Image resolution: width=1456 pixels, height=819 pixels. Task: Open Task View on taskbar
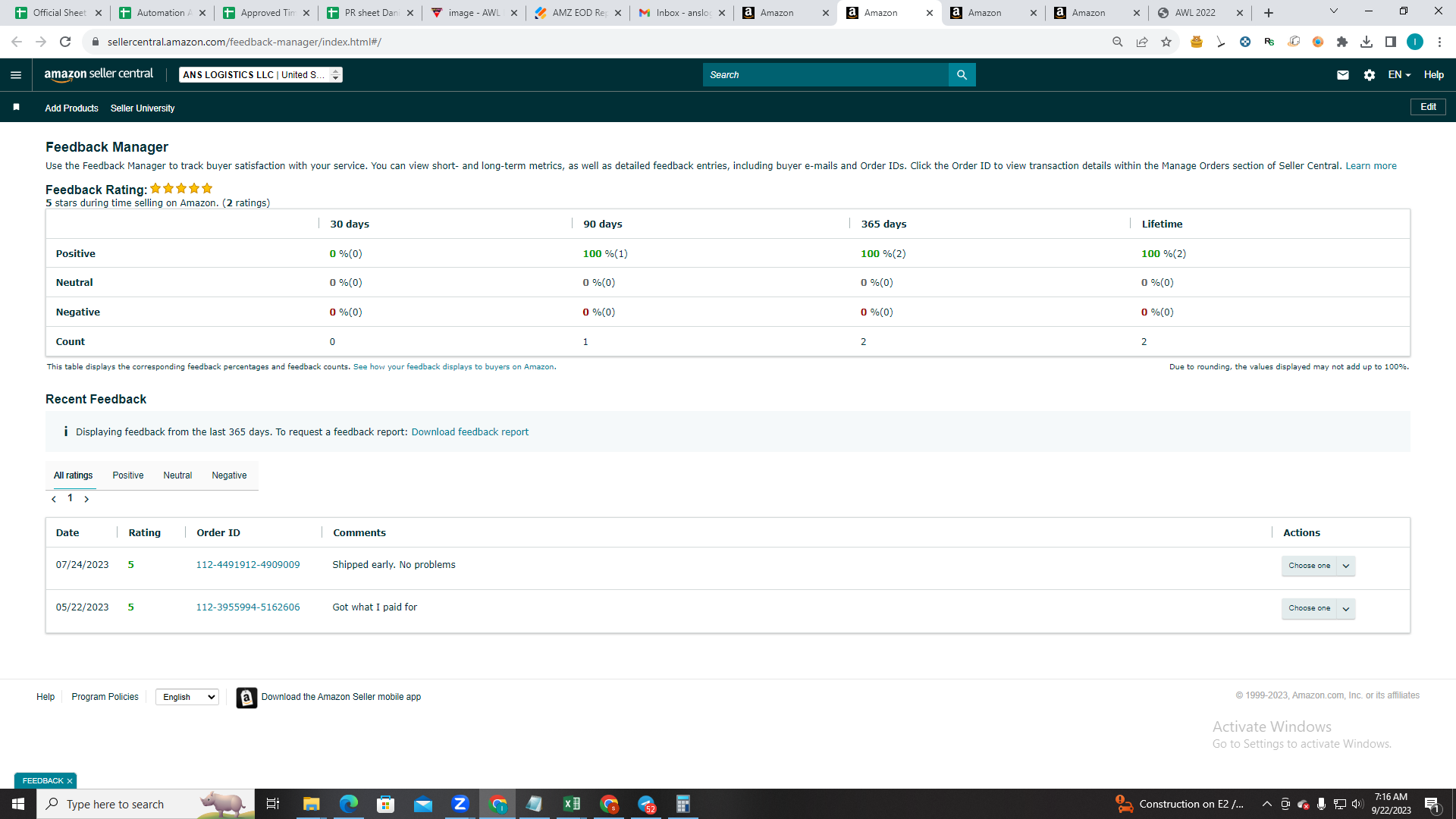(x=273, y=804)
